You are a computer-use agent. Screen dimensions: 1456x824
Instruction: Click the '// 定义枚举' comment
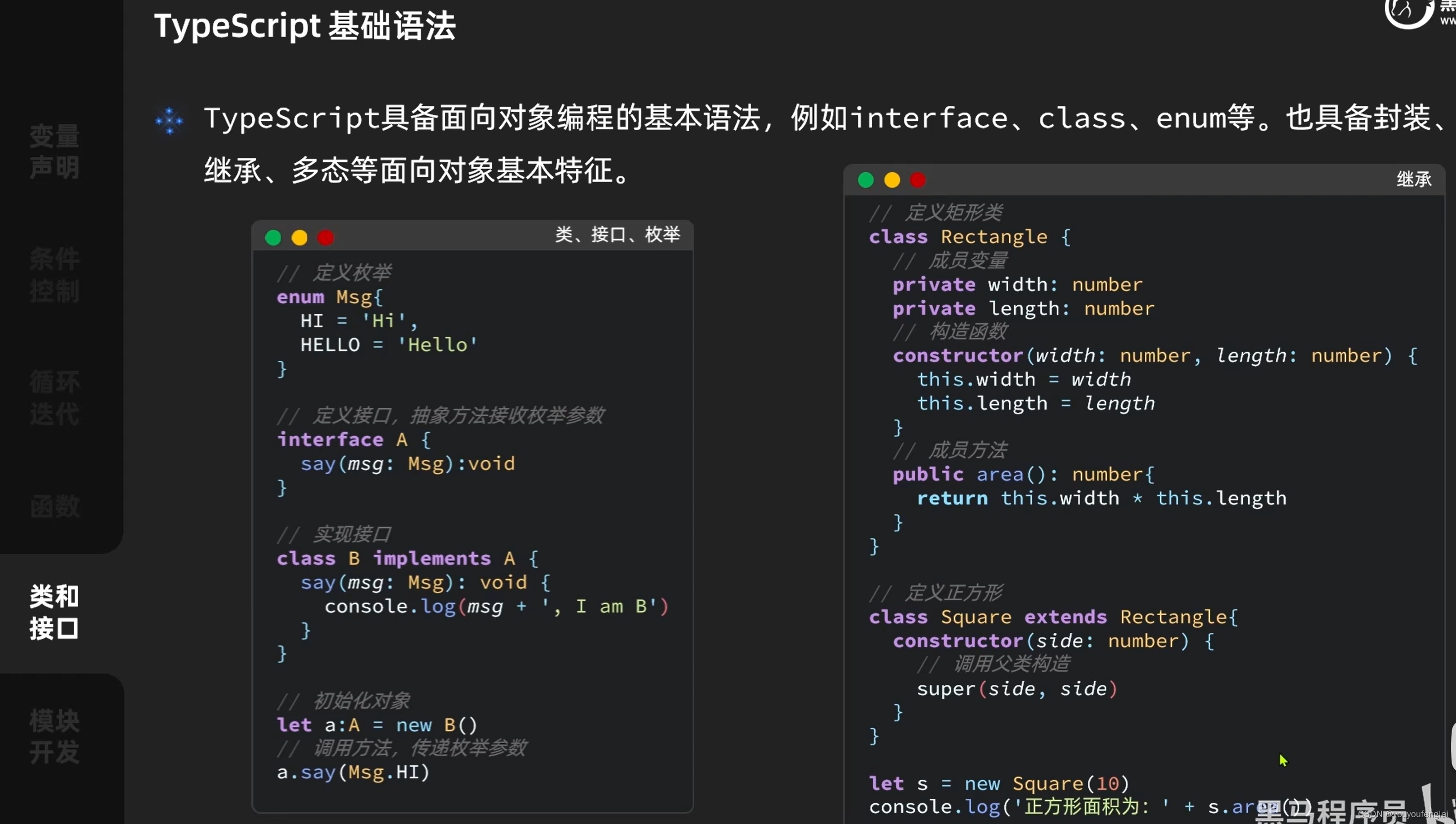(334, 273)
